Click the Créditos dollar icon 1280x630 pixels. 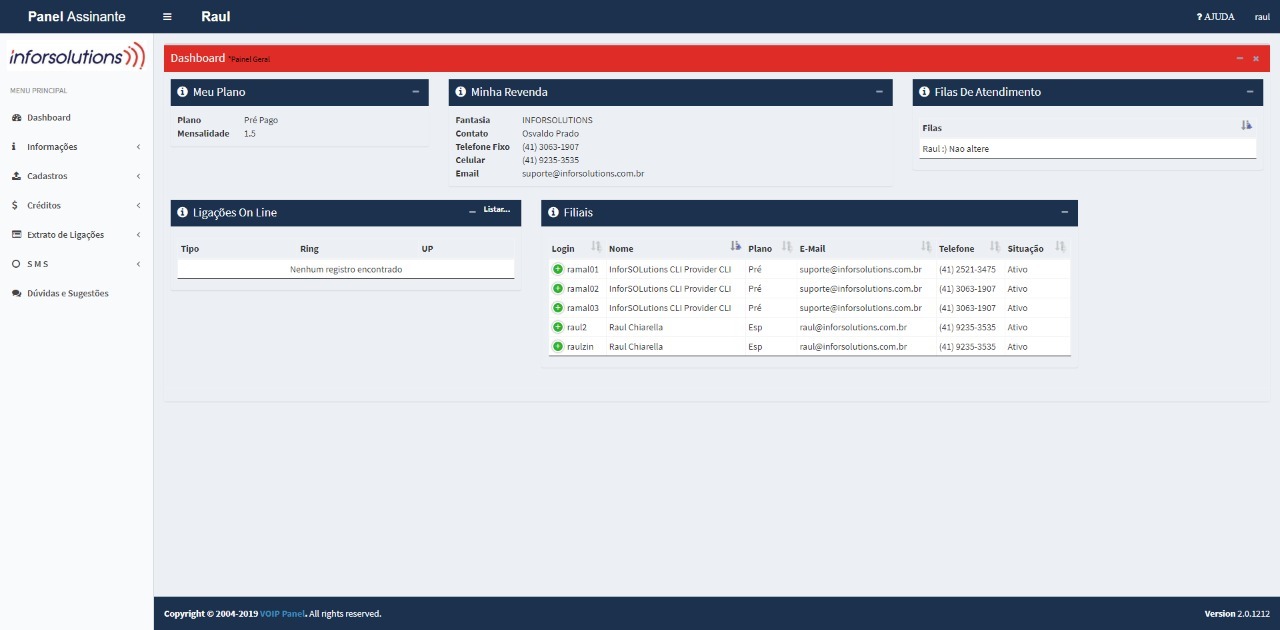point(14,205)
